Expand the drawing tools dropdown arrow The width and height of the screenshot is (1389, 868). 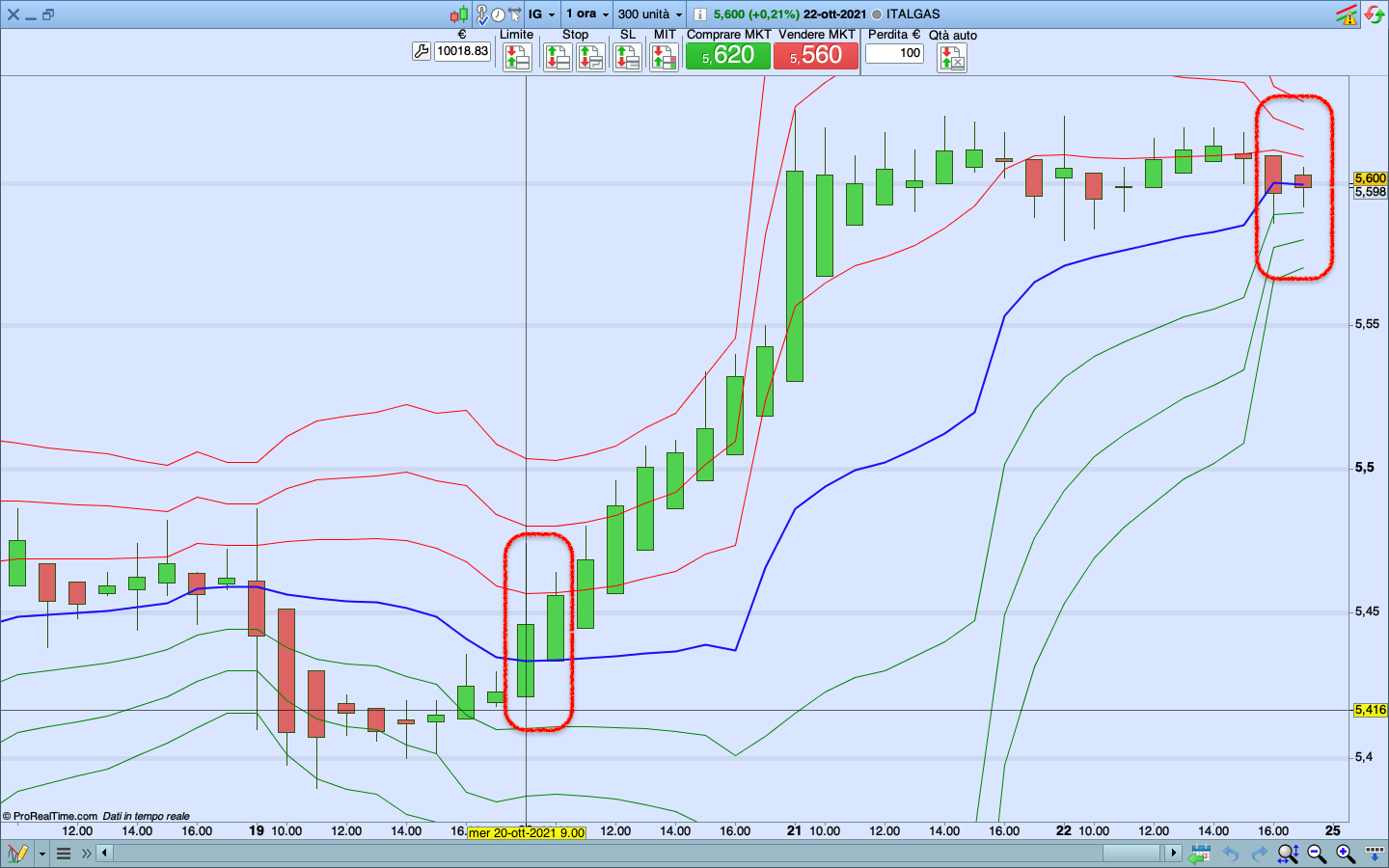[41, 854]
